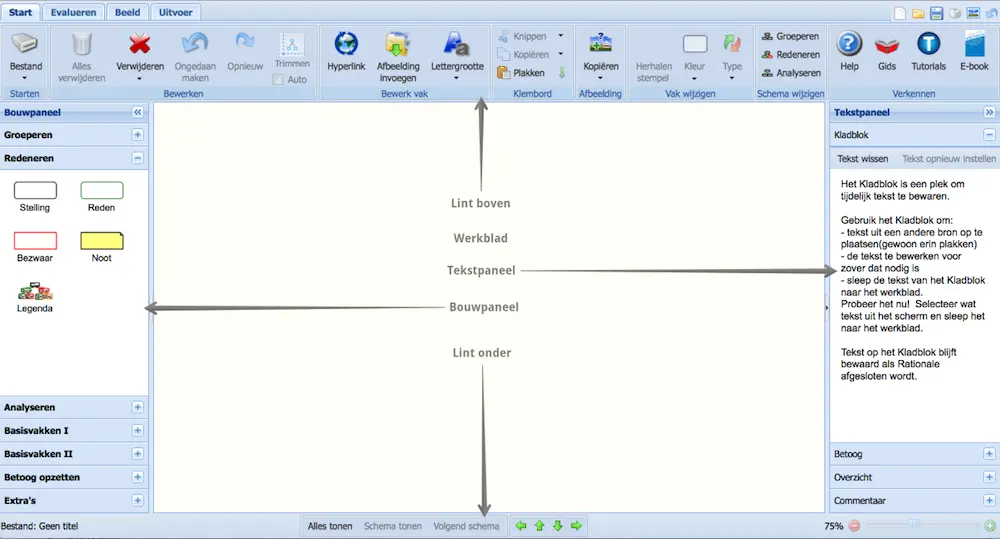The width and height of the screenshot is (1000, 539).
Task: Pick the yellow Noot shape
Action: click(101, 240)
